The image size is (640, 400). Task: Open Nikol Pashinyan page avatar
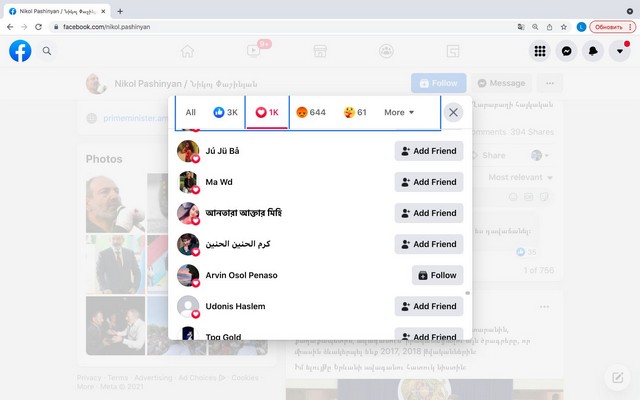tap(96, 84)
